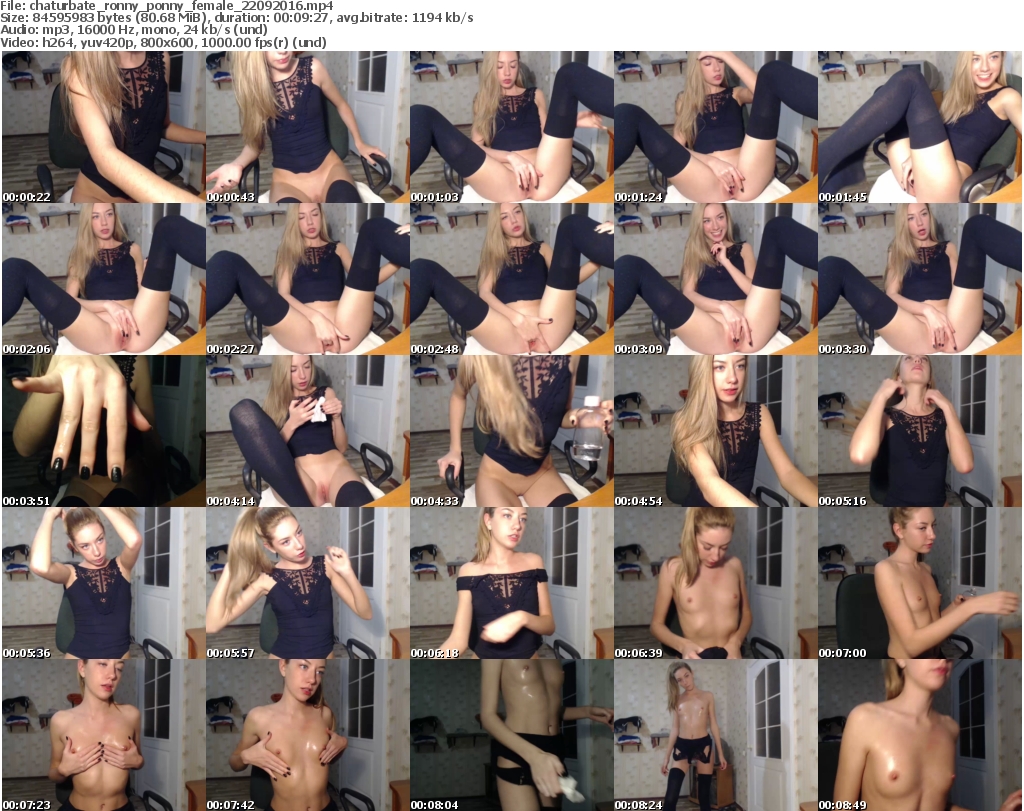Click the thumbnail timestamped 00:00:22

click(x=102, y=127)
